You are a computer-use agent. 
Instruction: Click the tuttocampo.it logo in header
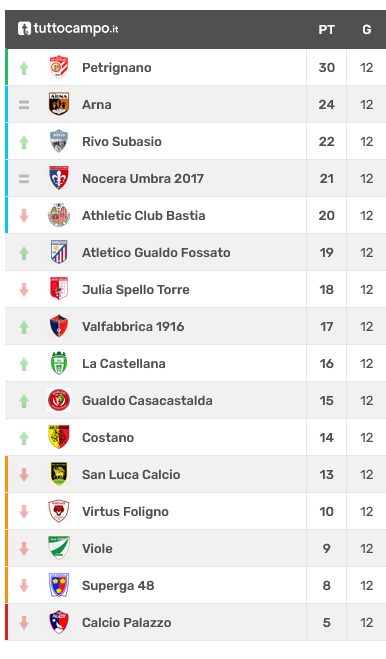(68, 29)
